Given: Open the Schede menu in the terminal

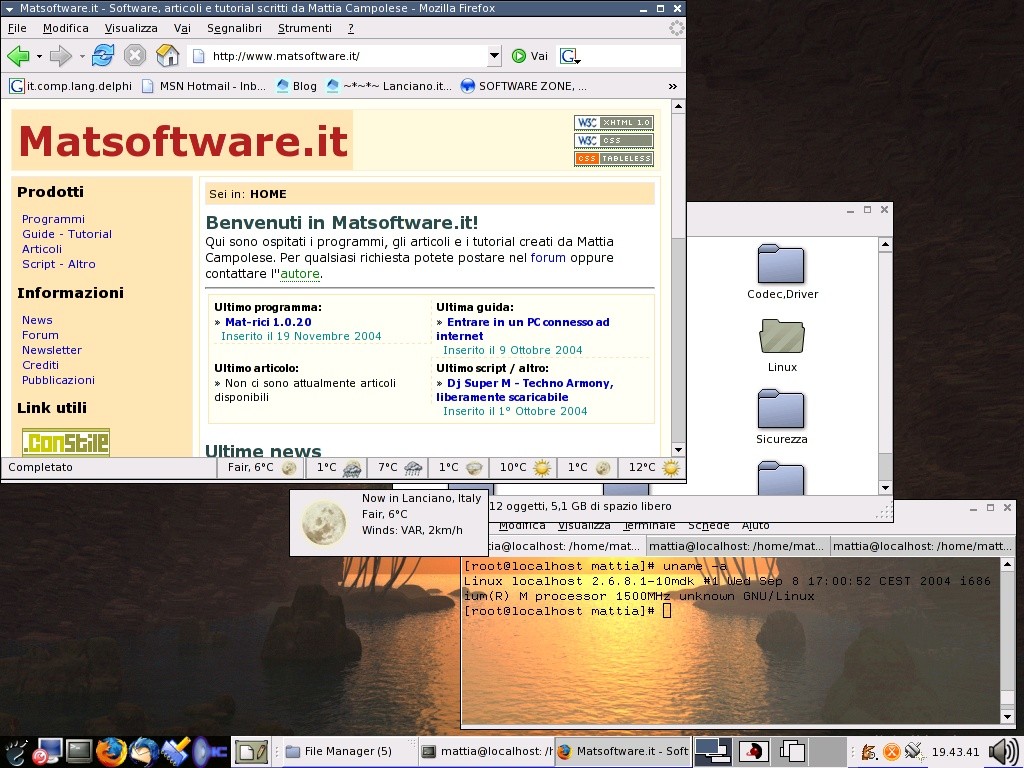Looking at the screenshot, I should (x=709, y=526).
